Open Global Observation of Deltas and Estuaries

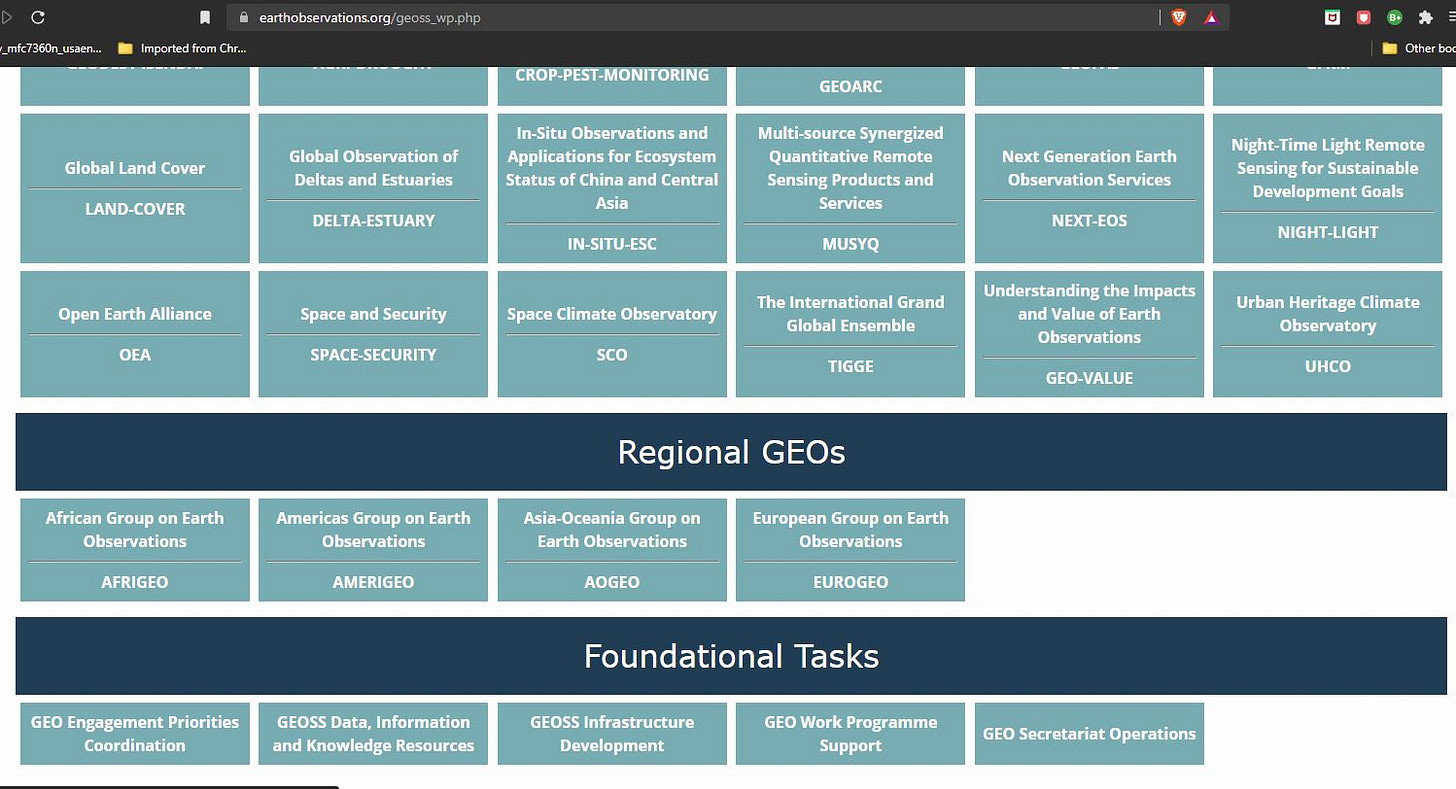pos(373,188)
